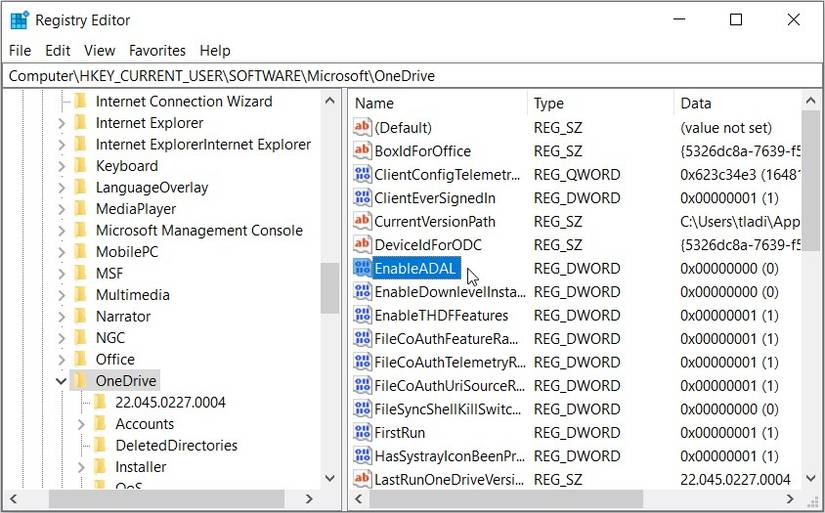Click 22.045.0227.0004 data of LastRunOneDriveVersi...
Viewport: 825px width, 513px height.
point(735,479)
